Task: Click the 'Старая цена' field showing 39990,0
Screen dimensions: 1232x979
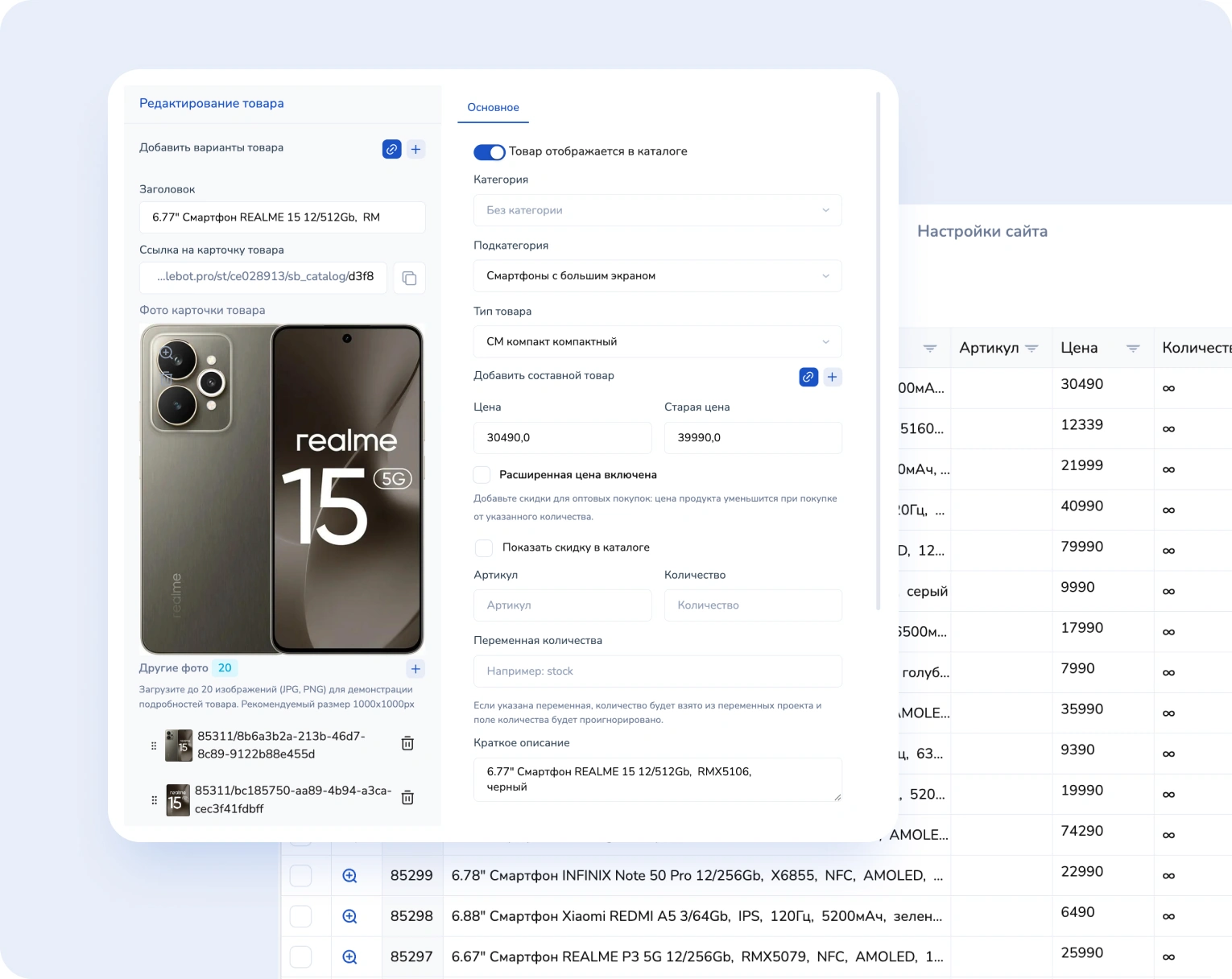Action: 753,438
